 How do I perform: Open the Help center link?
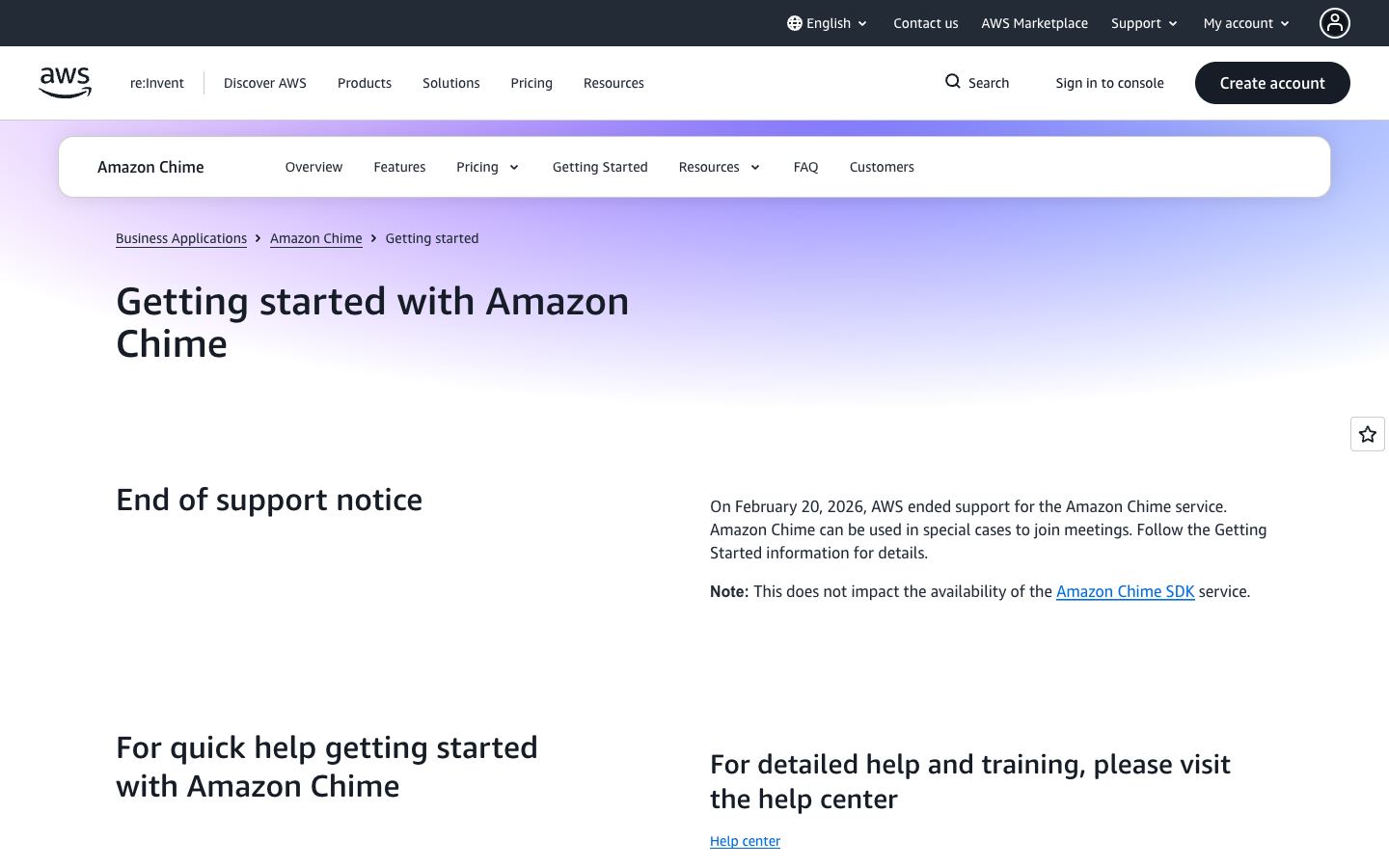tap(745, 841)
